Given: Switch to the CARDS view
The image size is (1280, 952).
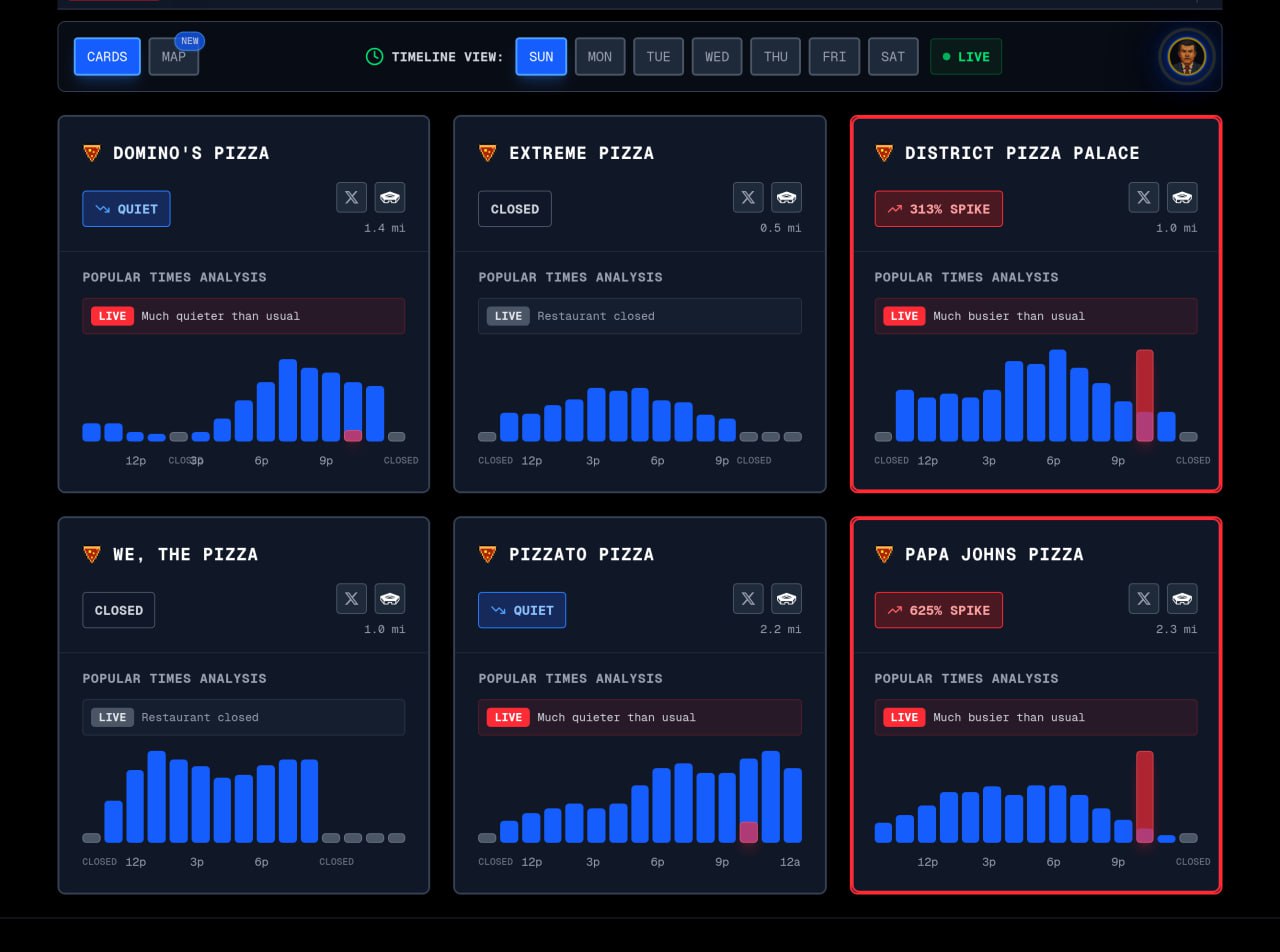Looking at the screenshot, I should 107,57.
